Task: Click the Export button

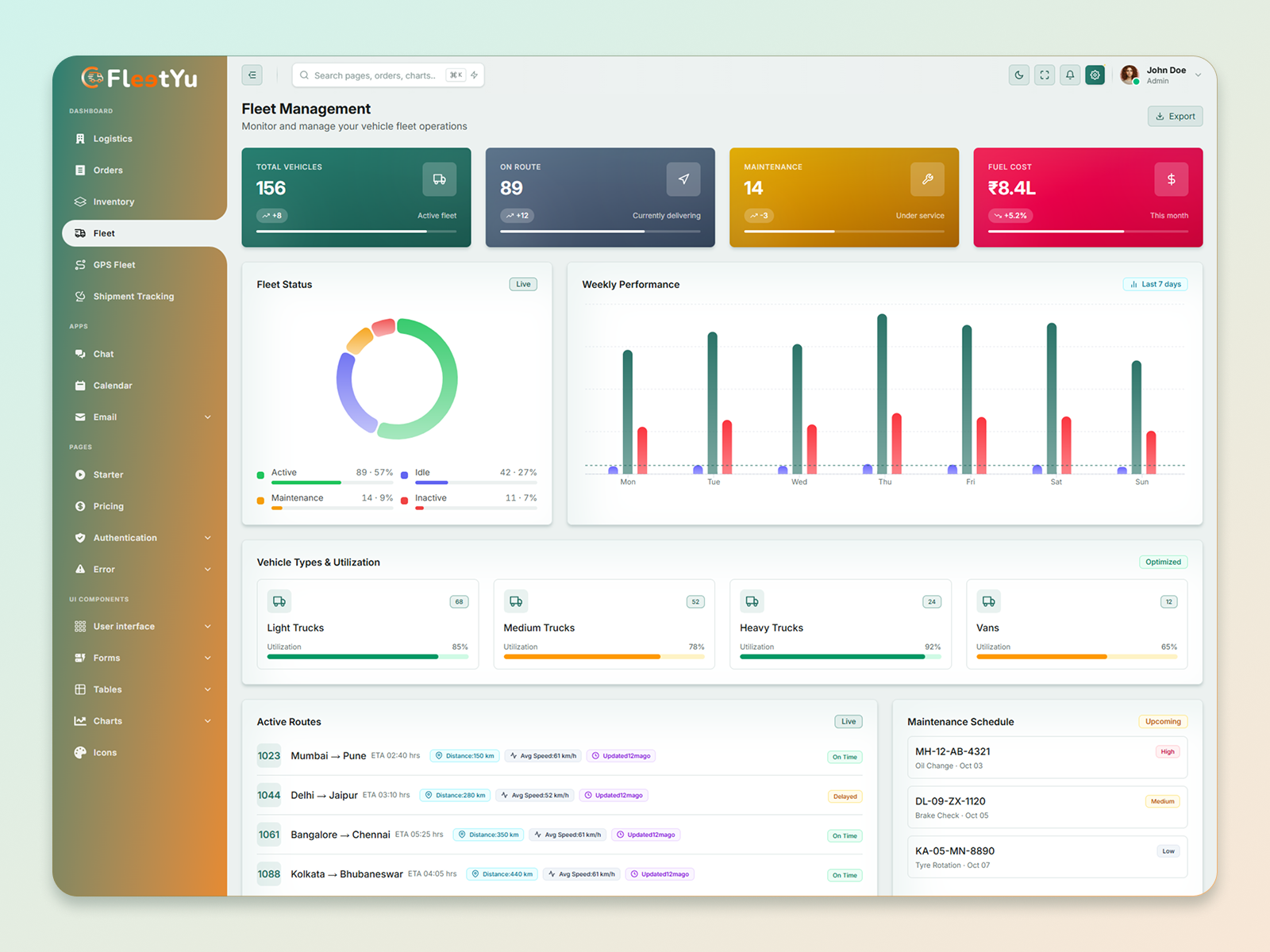Action: coord(1176,117)
